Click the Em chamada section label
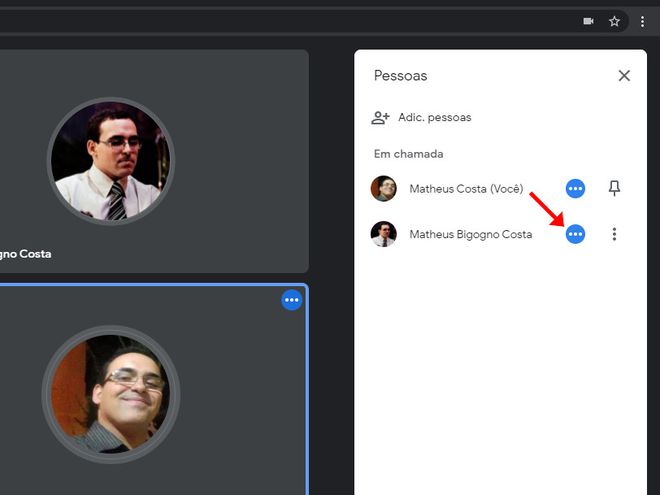This screenshot has width=660, height=495. coord(408,154)
